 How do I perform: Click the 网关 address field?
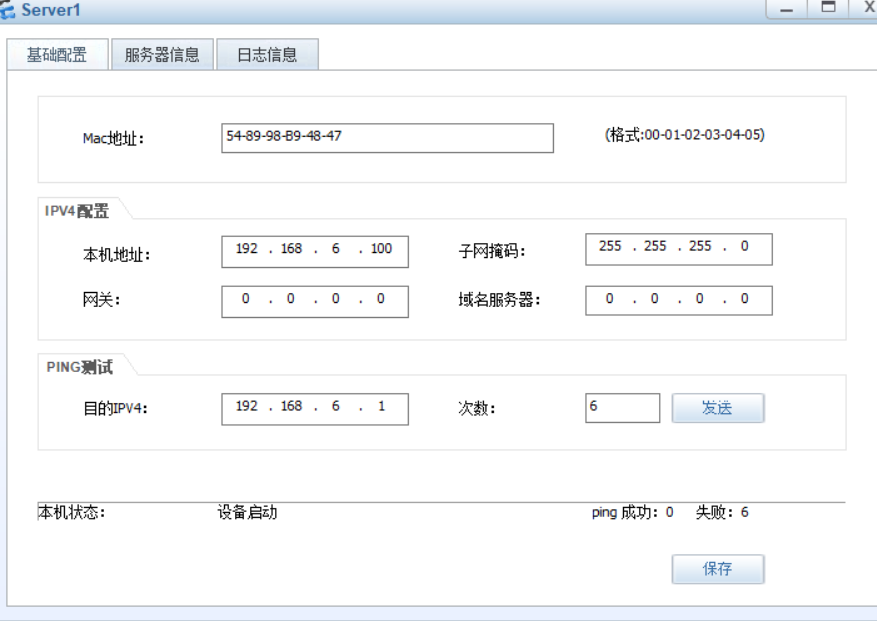(x=315, y=302)
